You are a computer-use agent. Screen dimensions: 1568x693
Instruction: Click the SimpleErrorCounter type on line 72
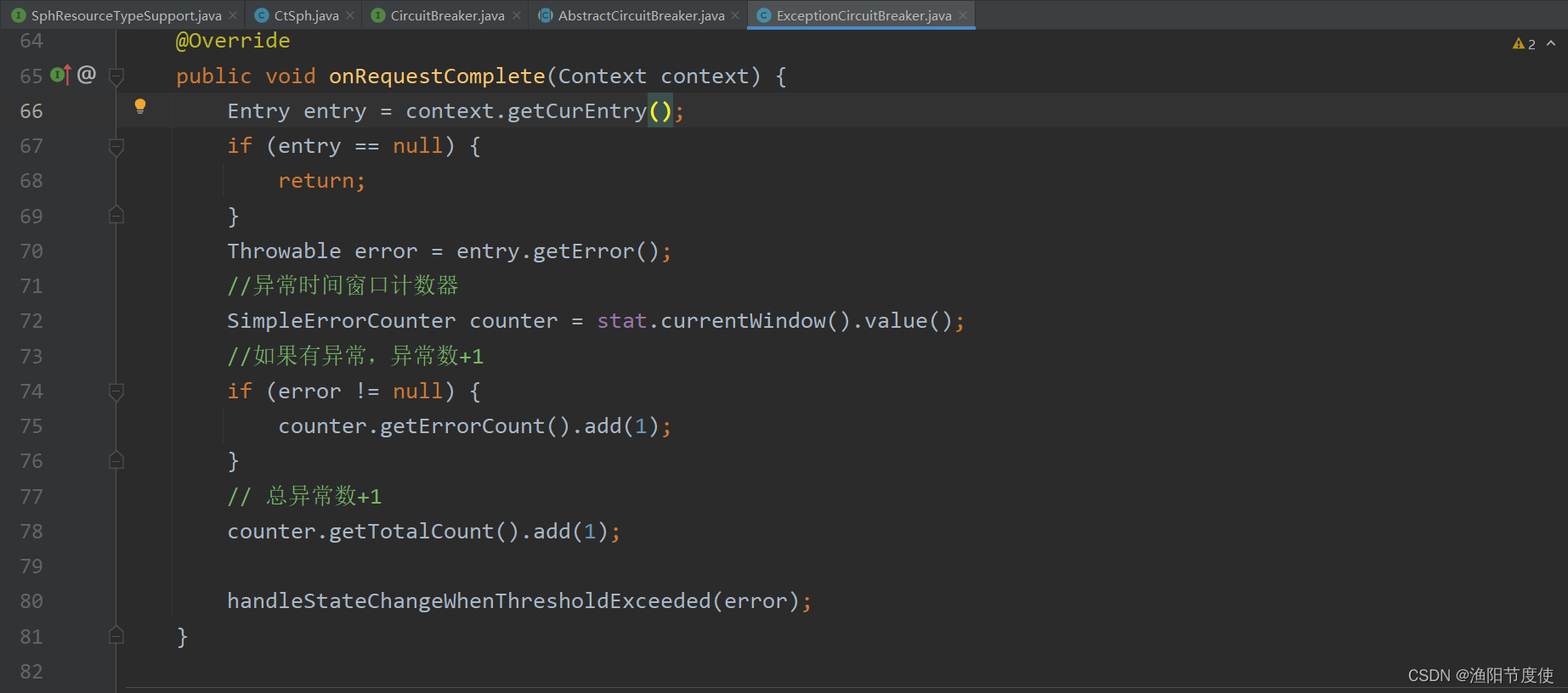tap(342, 321)
